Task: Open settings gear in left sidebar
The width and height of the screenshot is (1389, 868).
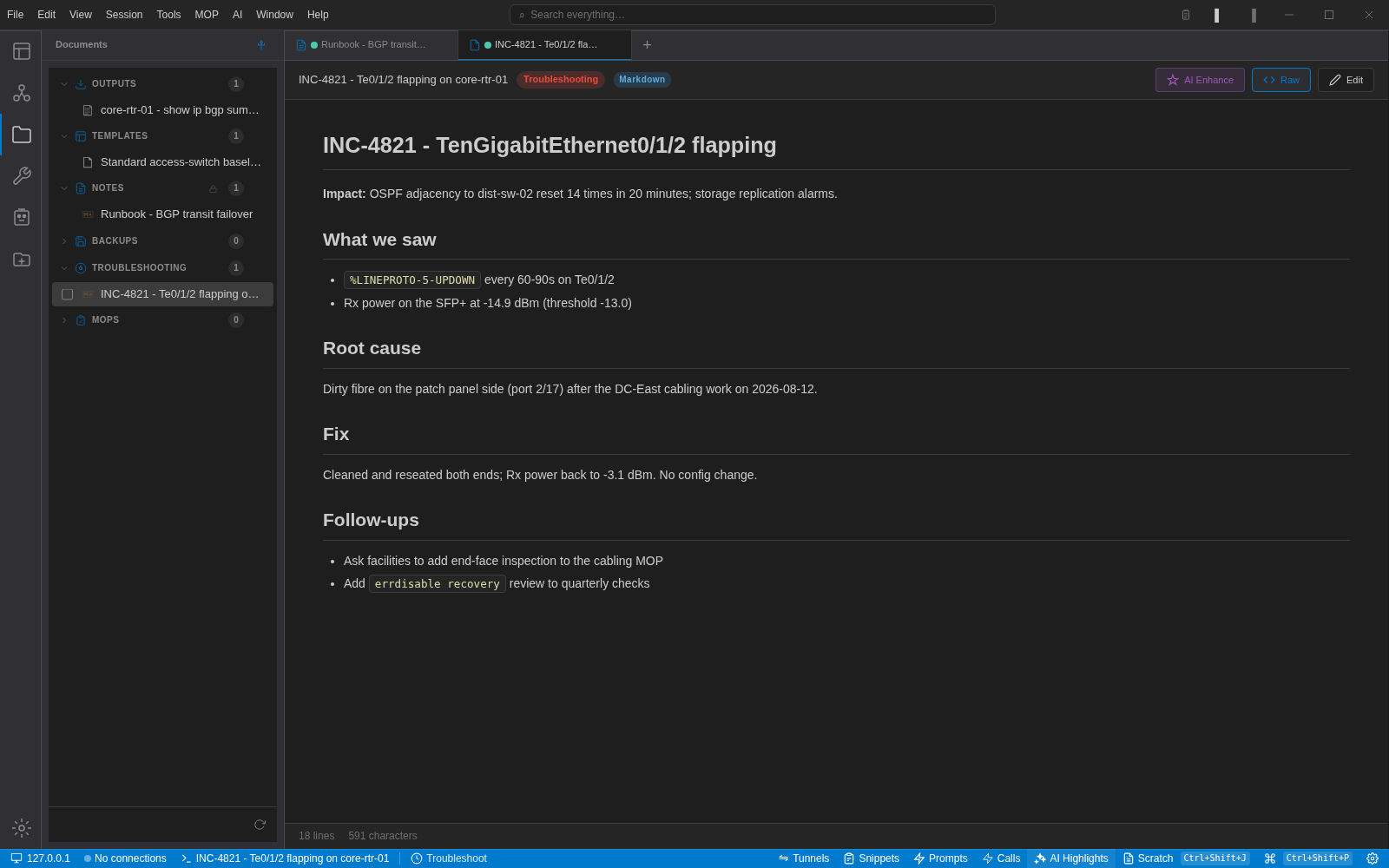Action: (x=21, y=828)
